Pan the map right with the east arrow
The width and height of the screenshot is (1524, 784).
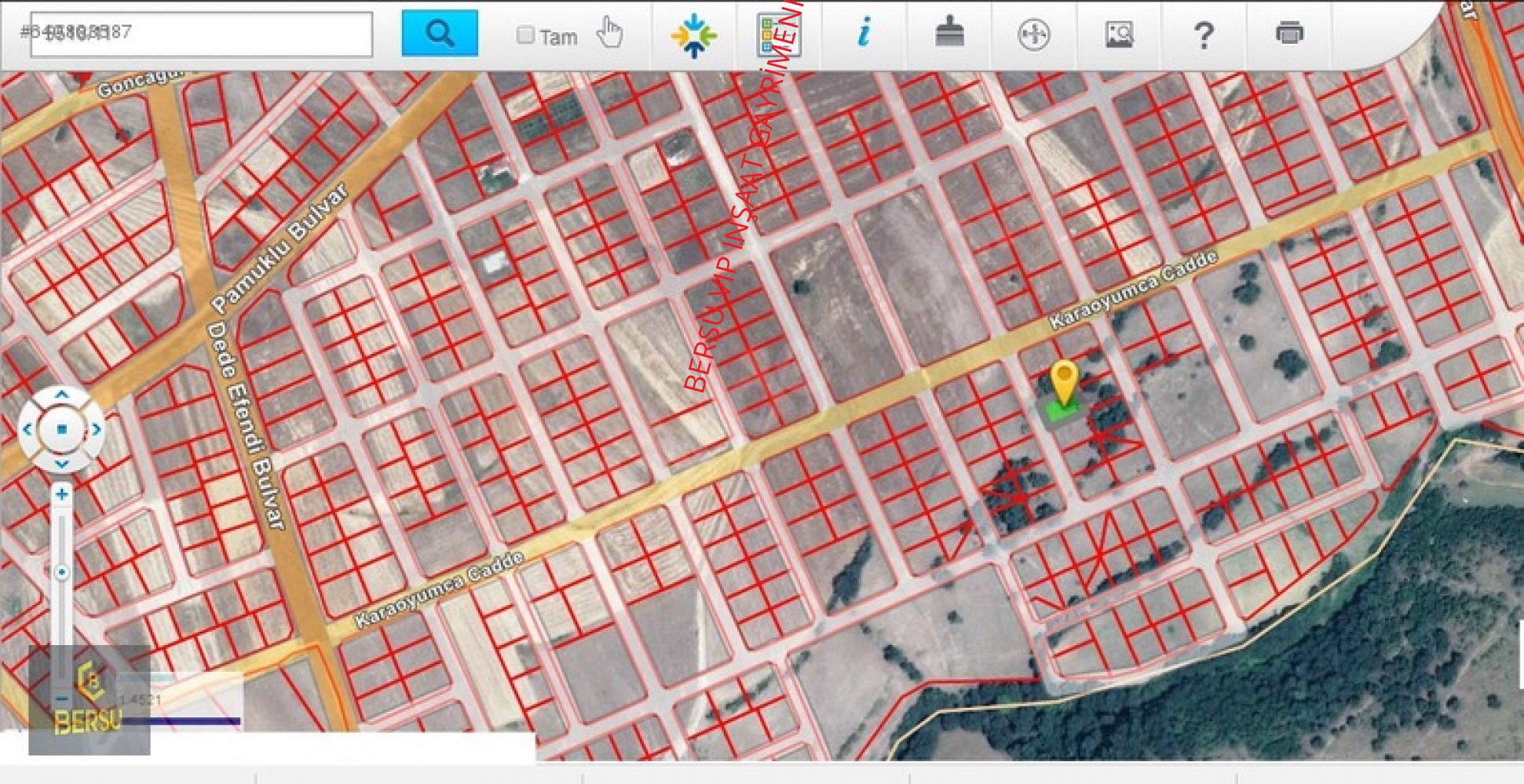point(96,429)
